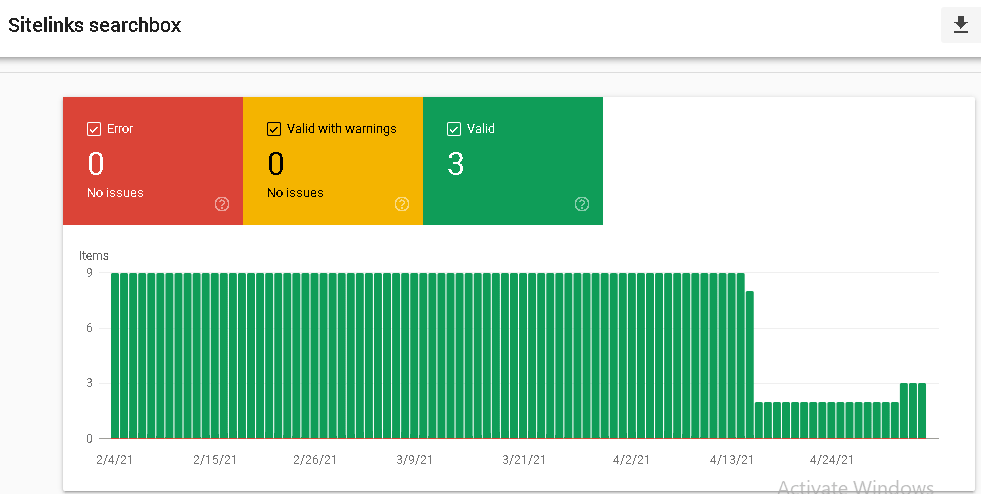The width and height of the screenshot is (981, 494).
Task: Open help icon on Valid with warnings card
Action: tap(402, 204)
